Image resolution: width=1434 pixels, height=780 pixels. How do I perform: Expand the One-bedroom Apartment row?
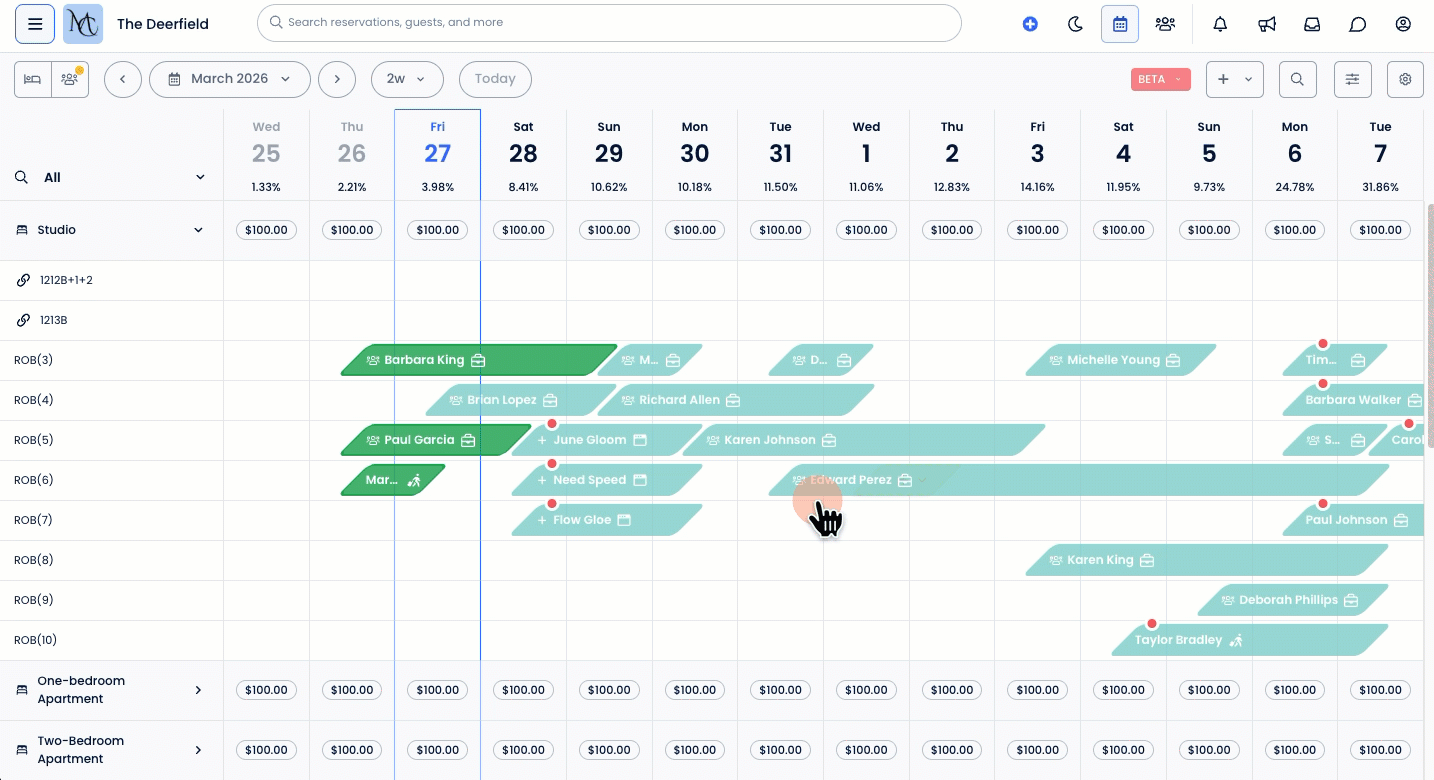[x=198, y=690]
